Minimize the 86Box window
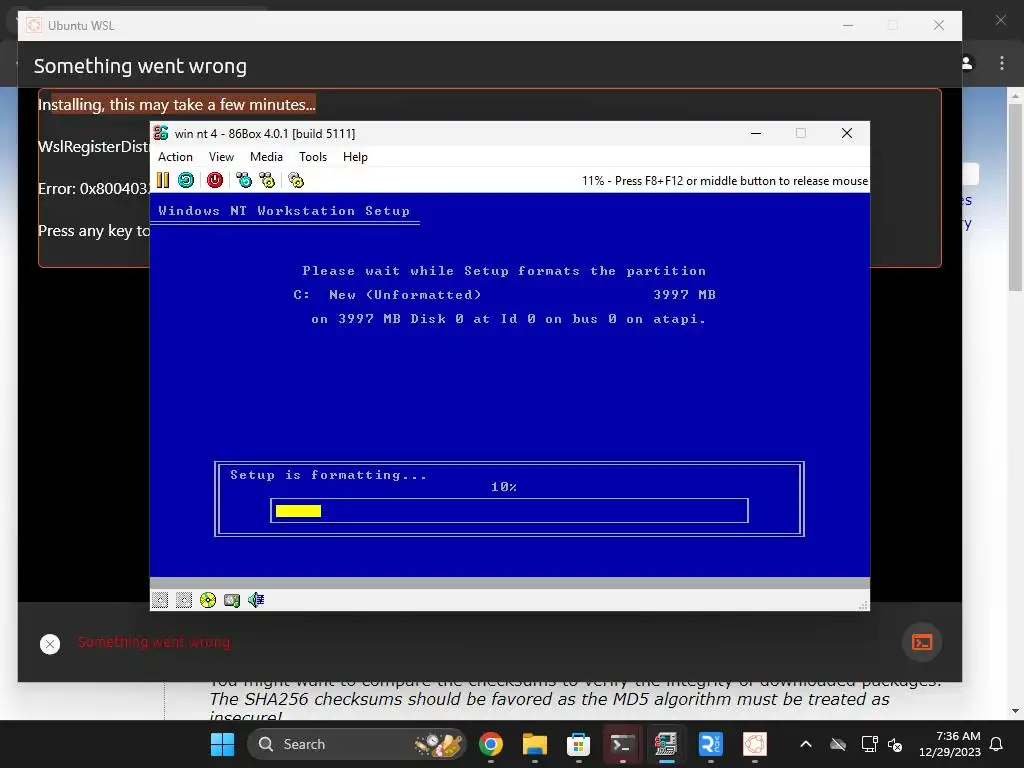The height and width of the screenshot is (768, 1024). point(756,133)
